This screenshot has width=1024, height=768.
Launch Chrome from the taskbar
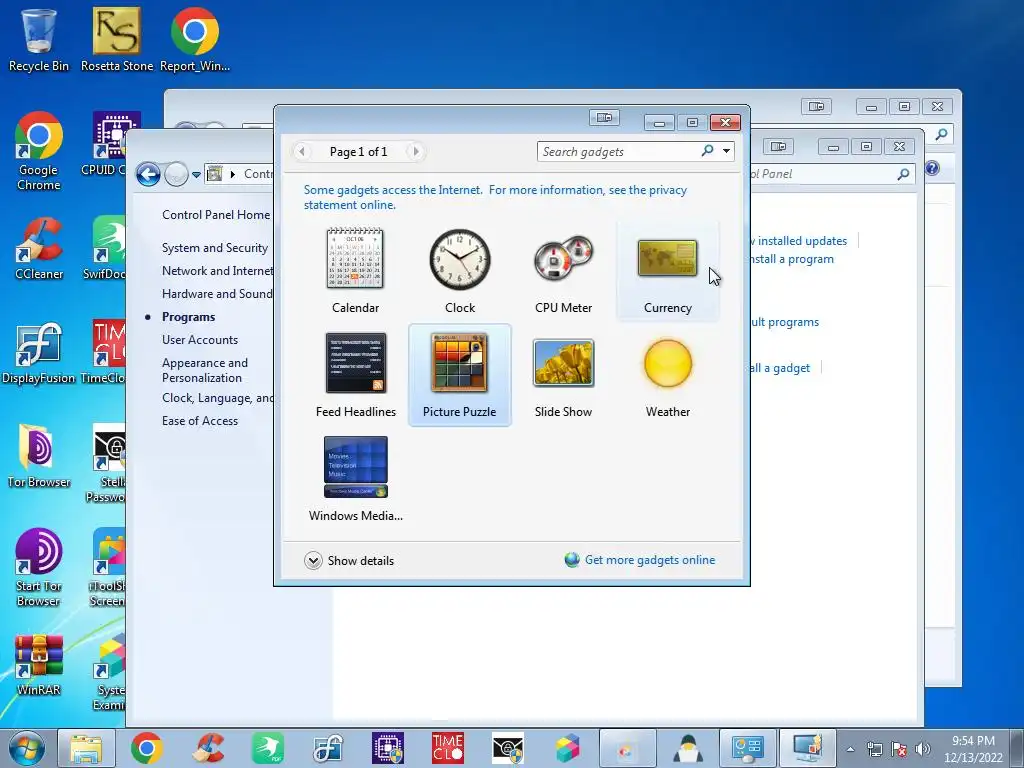click(x=146, y=748)
